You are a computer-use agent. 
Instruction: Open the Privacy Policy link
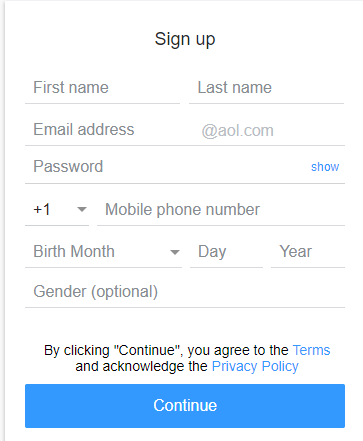(x=255, y=366)
